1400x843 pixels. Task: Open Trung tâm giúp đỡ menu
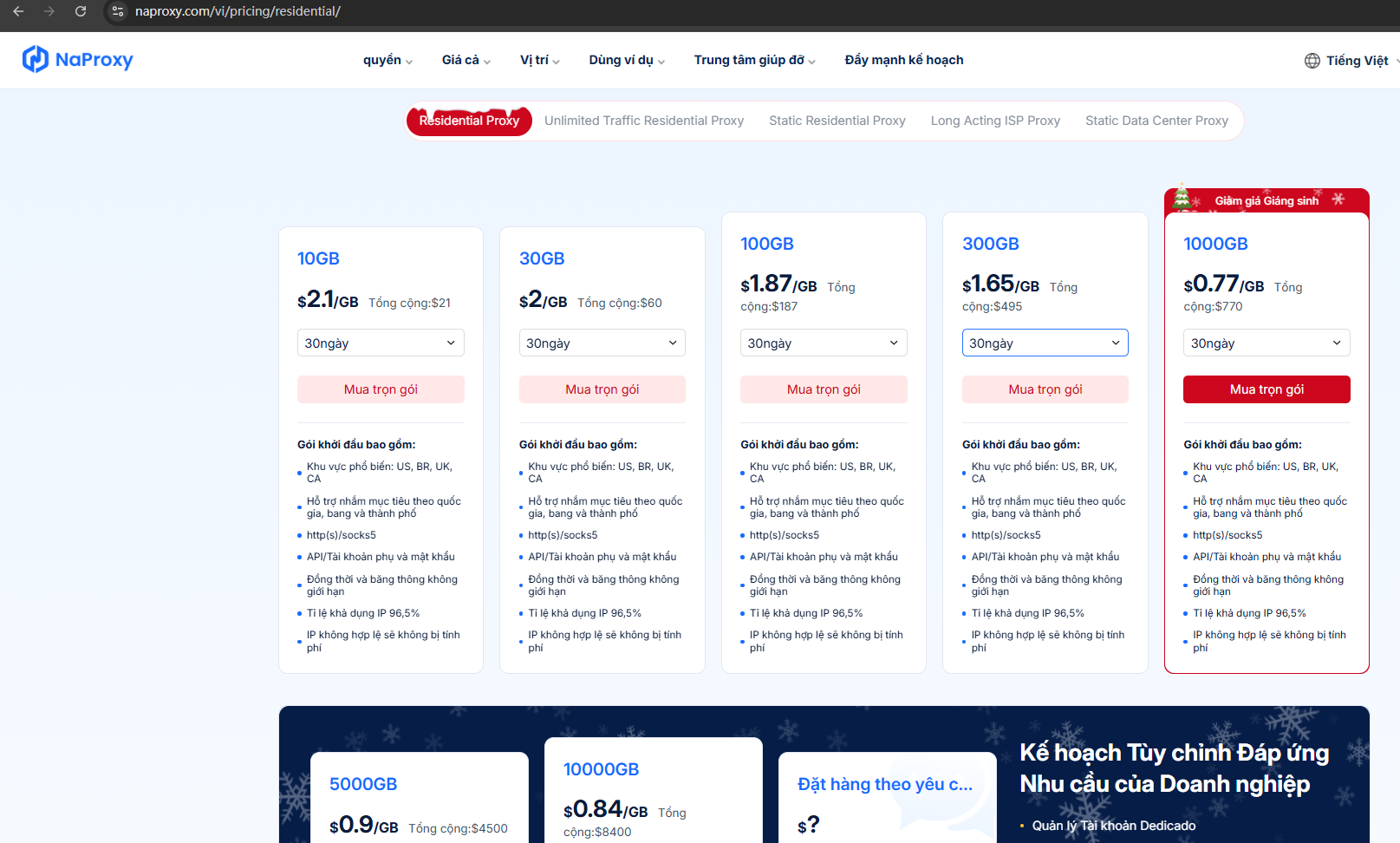point(754,60)
